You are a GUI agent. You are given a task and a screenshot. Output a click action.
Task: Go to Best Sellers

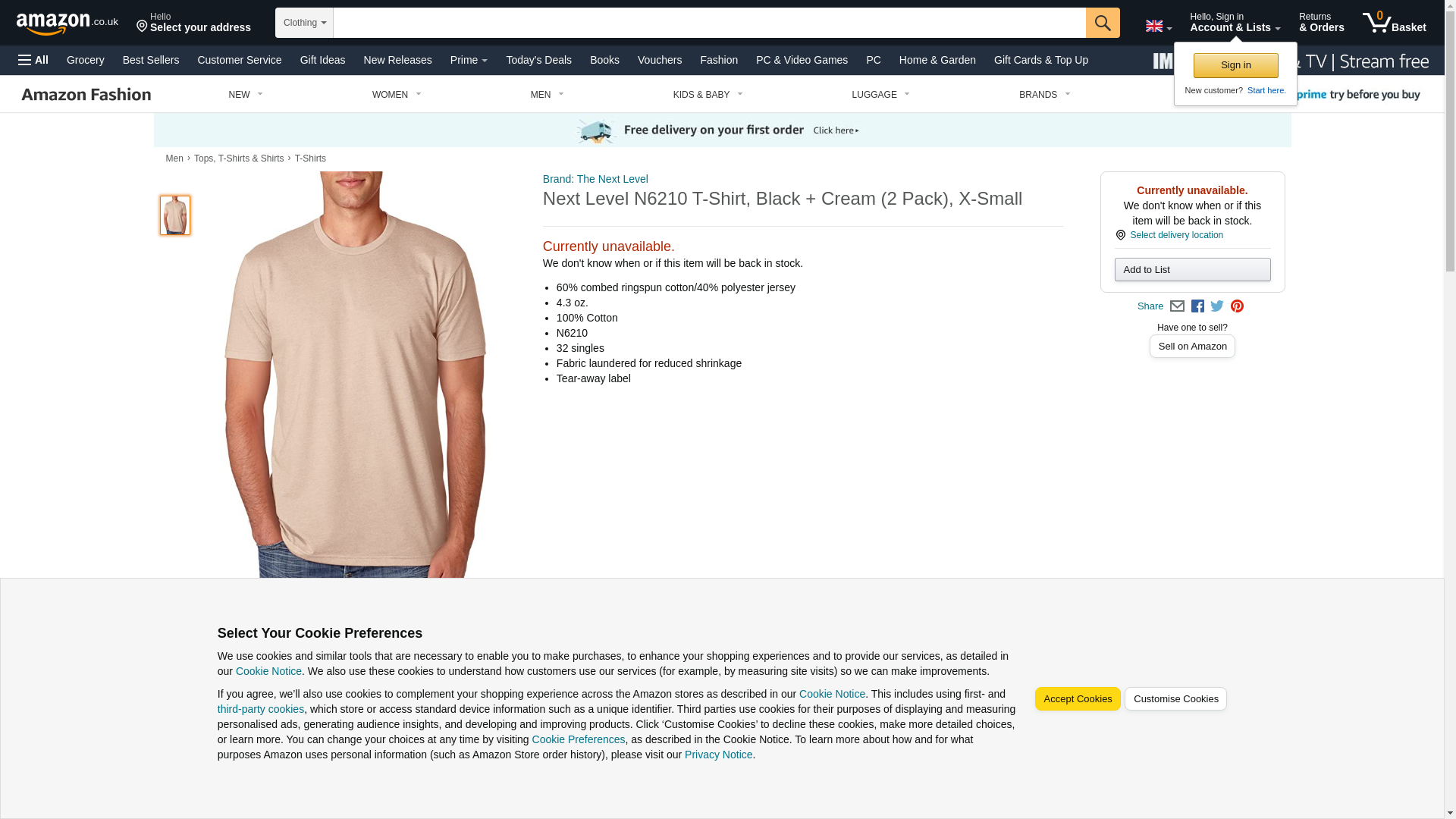coord(151,60)
